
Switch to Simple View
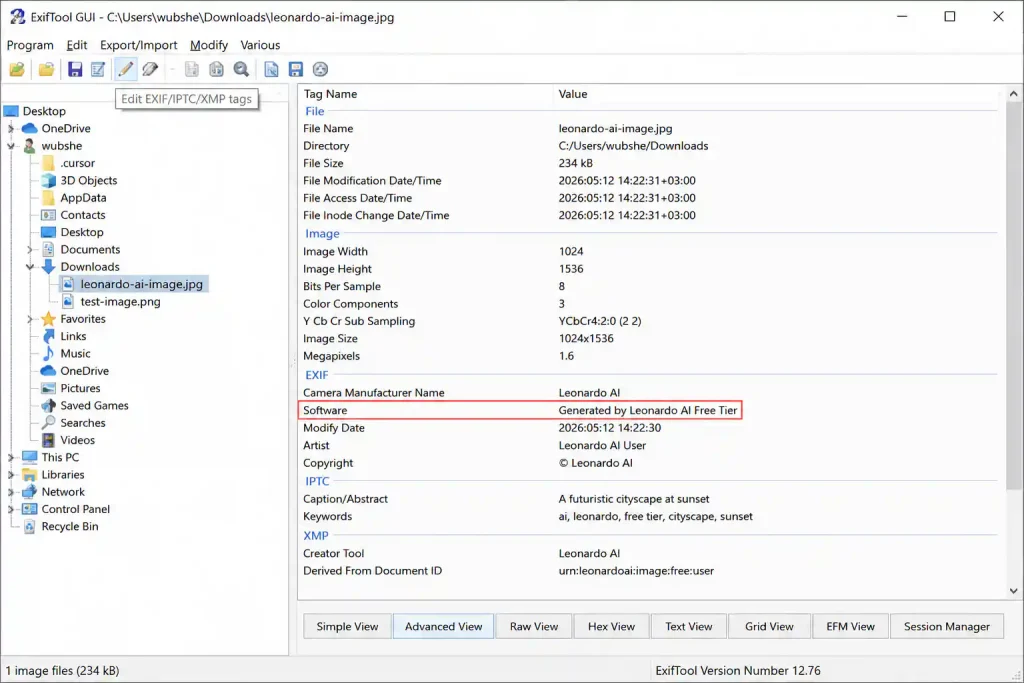coord(347,626)
